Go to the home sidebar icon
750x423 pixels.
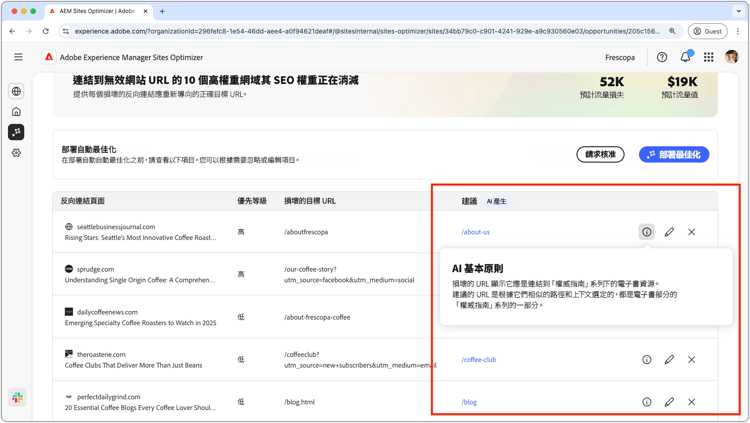(16, 111)
